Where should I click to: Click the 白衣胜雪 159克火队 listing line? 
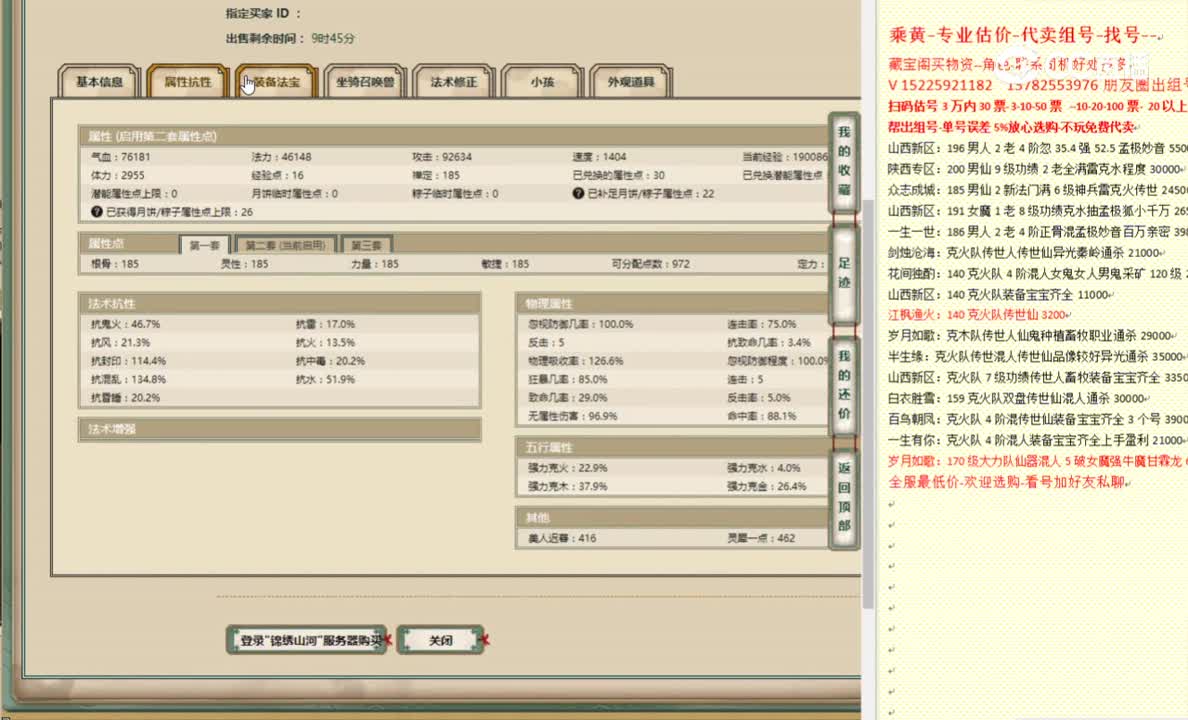point(1017,398)
